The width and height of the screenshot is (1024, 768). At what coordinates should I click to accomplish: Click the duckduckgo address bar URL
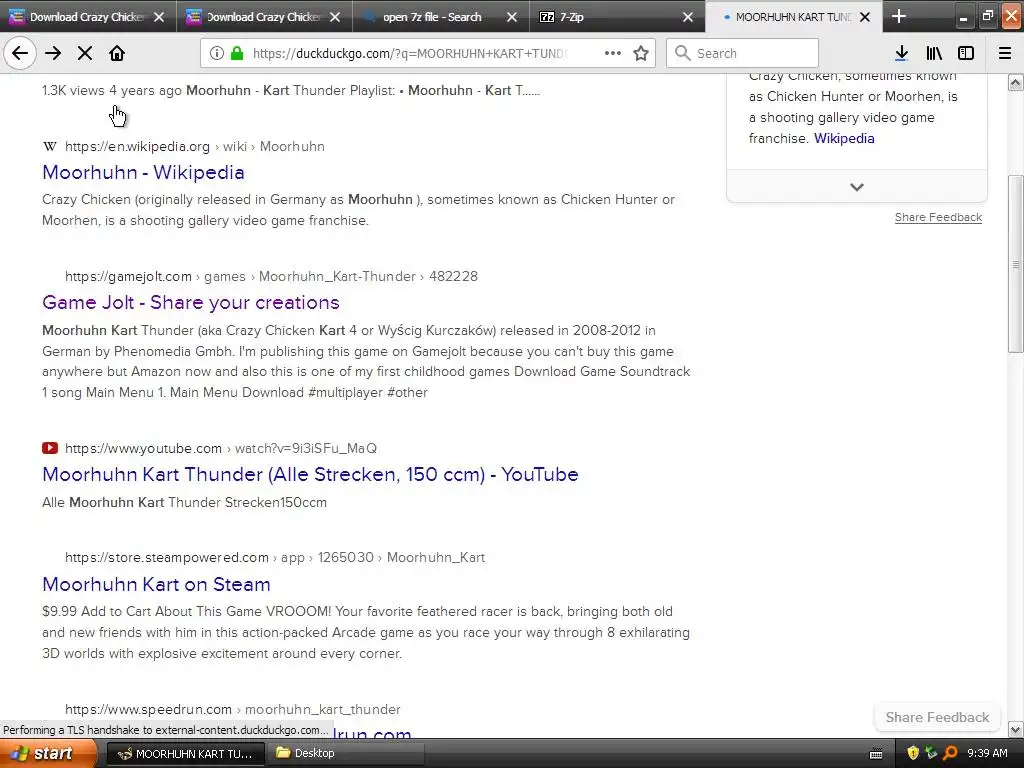409,54
